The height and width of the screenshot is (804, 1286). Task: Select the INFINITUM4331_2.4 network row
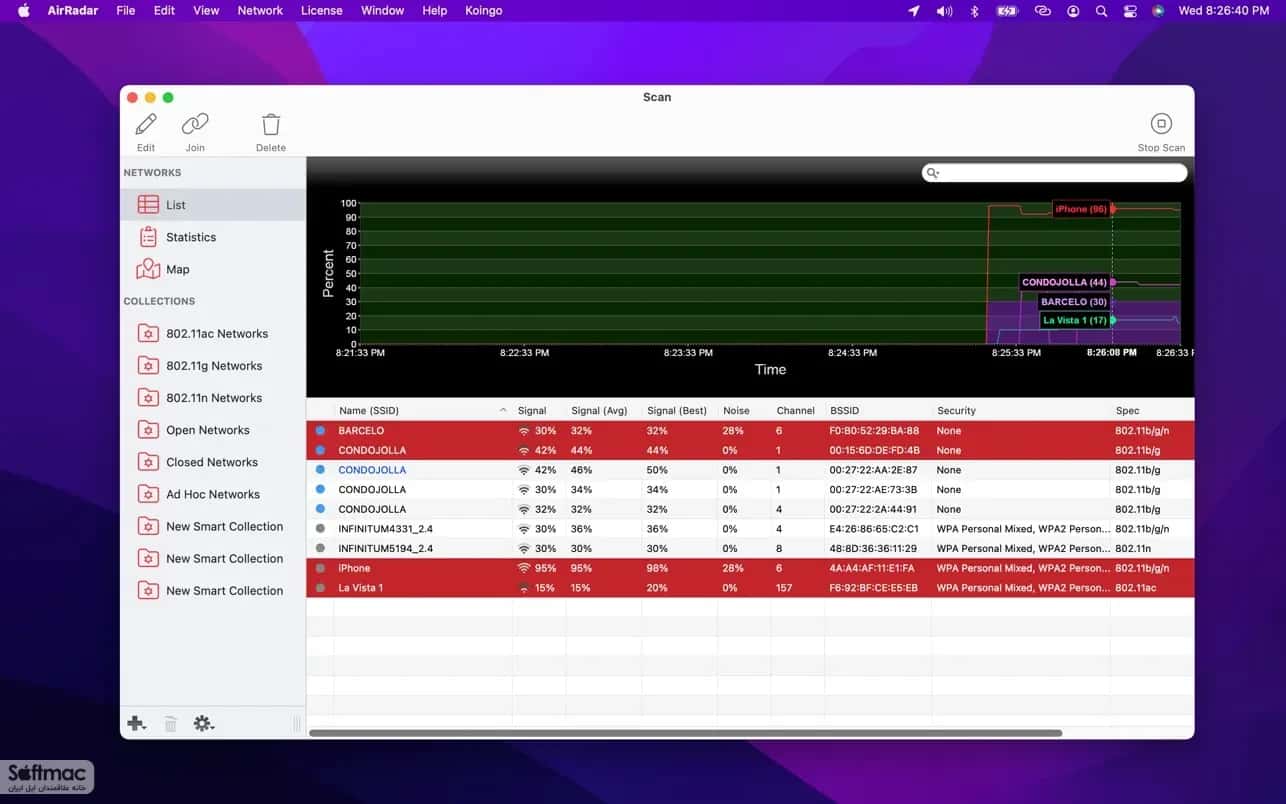tap(750, 529)
